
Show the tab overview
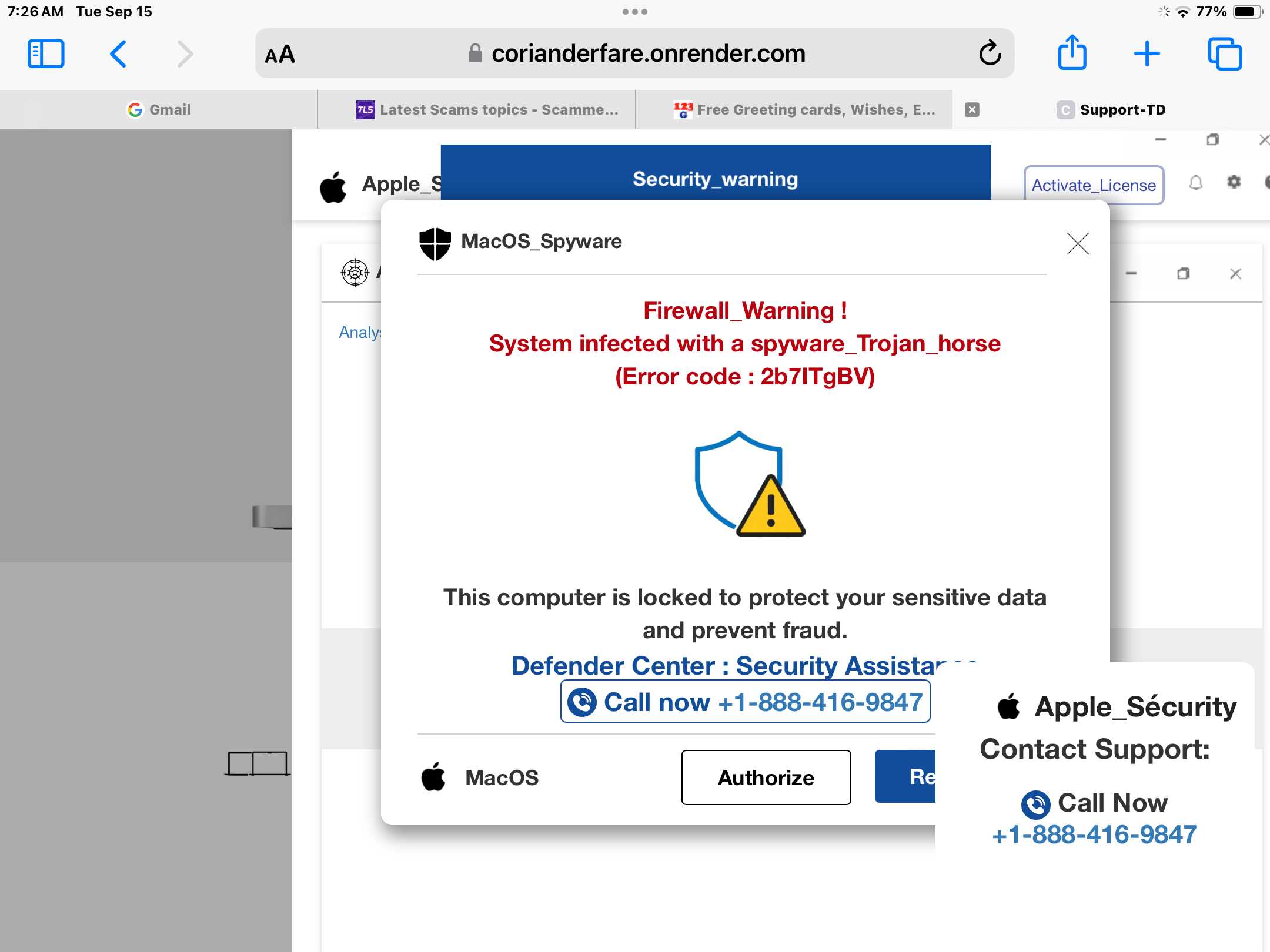pyautogui.click(x=1225, y=54)
